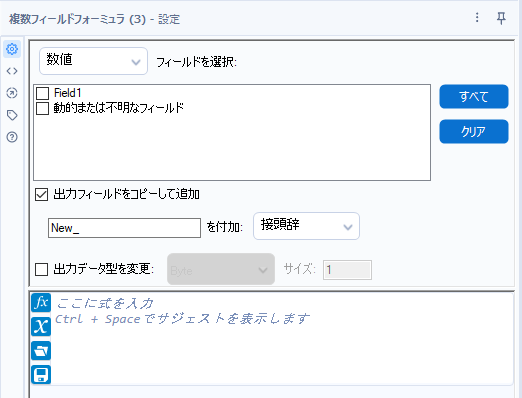Screen dimensions: 522x398
Task: Click the すべて button
Action: click(474, 97)
